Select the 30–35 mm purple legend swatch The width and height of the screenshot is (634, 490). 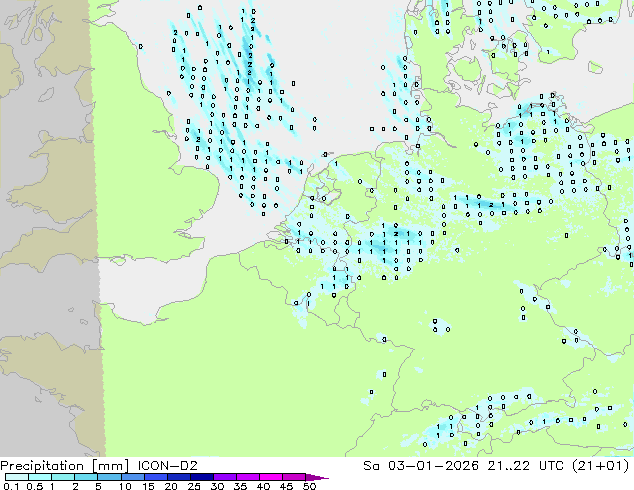tap(225, 477)
